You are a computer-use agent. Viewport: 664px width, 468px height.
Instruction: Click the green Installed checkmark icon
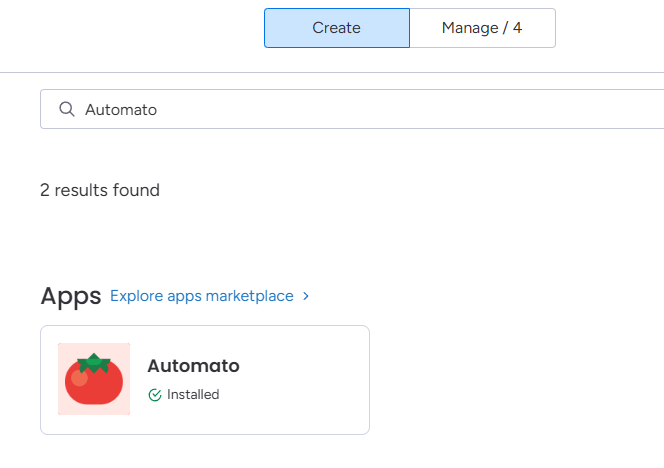coord(154,395)
